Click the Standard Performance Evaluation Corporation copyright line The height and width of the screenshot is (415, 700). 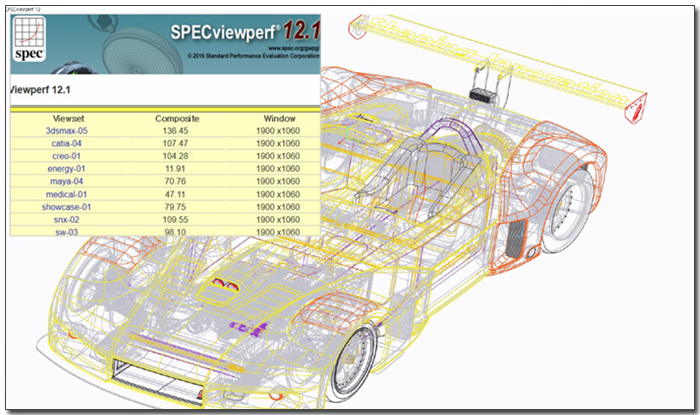[x=254, y=56]
